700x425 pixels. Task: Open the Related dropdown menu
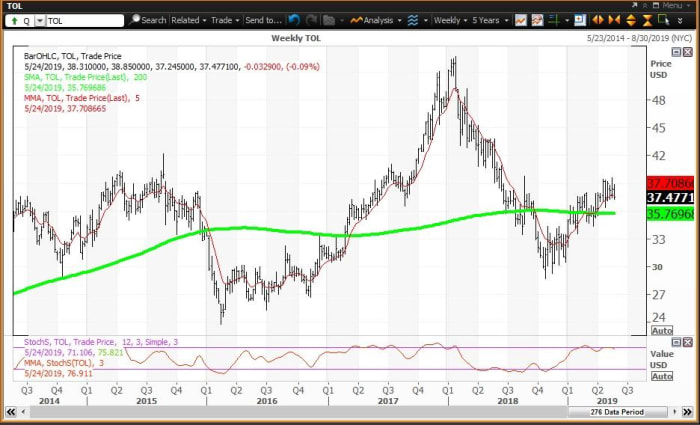[x=187, y=20]
